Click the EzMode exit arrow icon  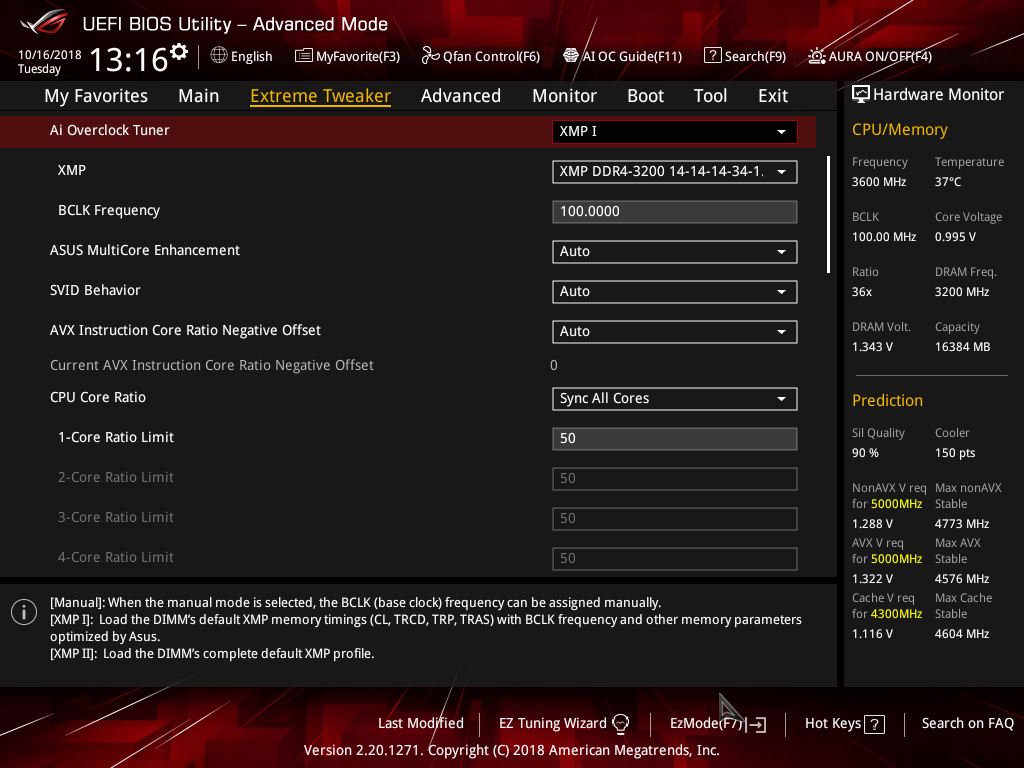[x=757, y=724]
